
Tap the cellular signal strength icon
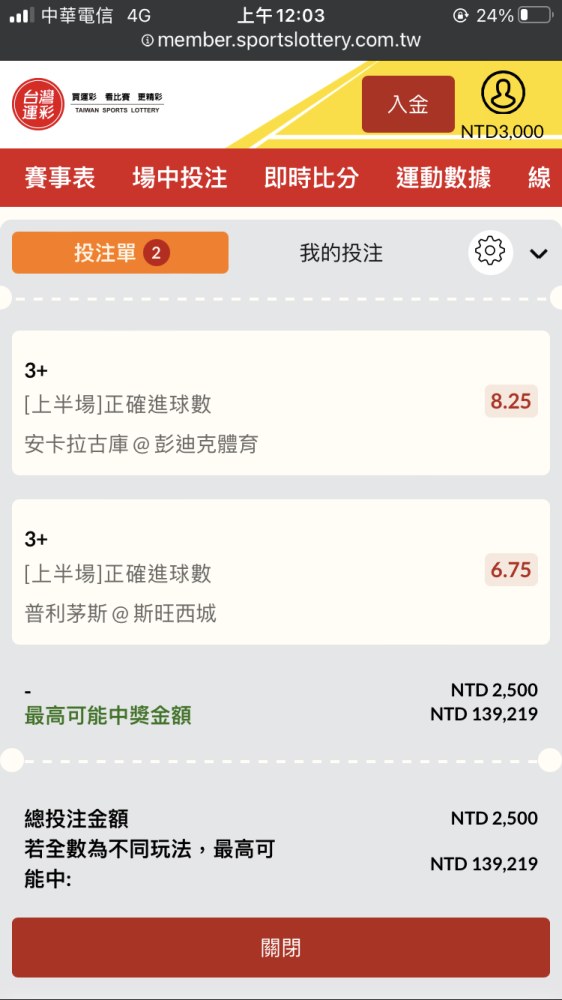click(x=22, y=15)
